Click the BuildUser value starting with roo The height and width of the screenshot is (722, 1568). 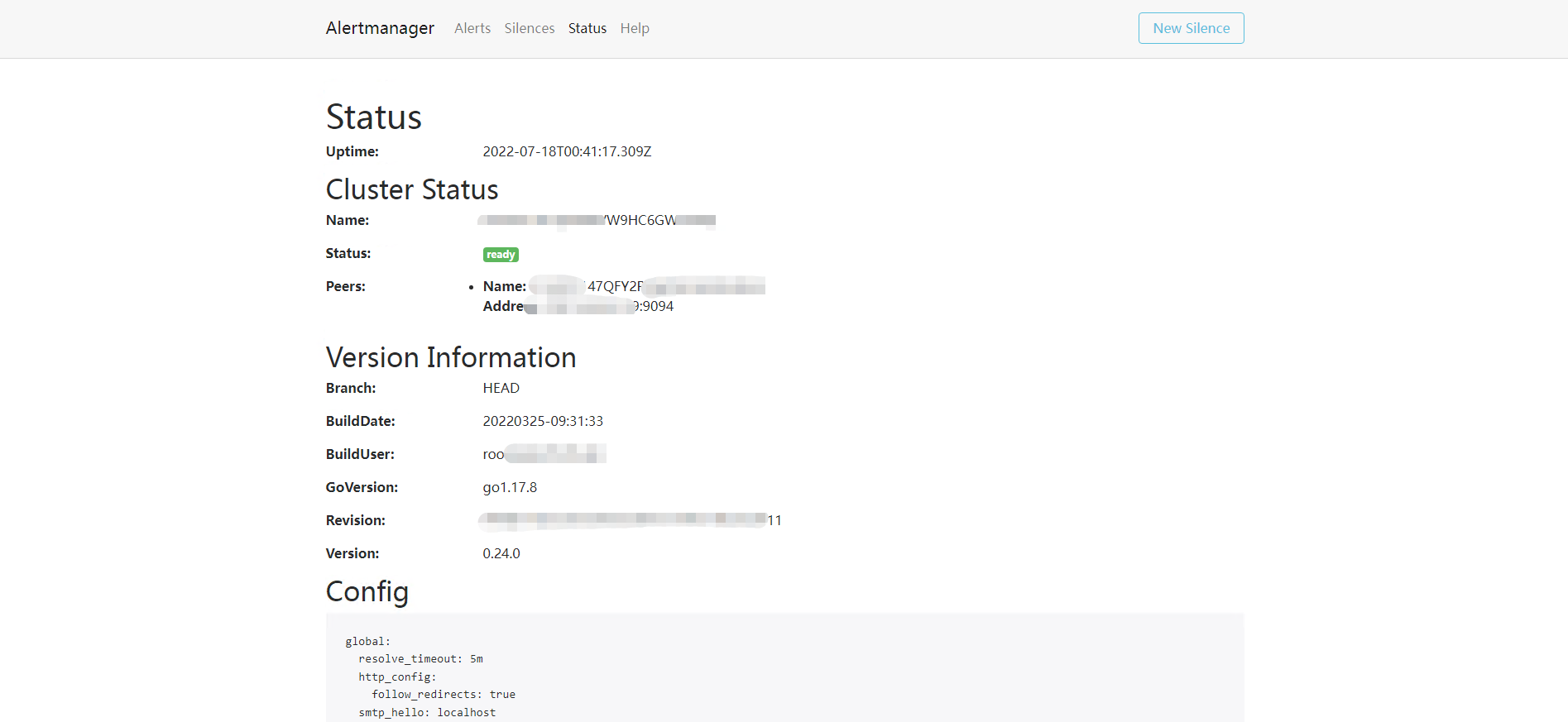click(544, 454)
